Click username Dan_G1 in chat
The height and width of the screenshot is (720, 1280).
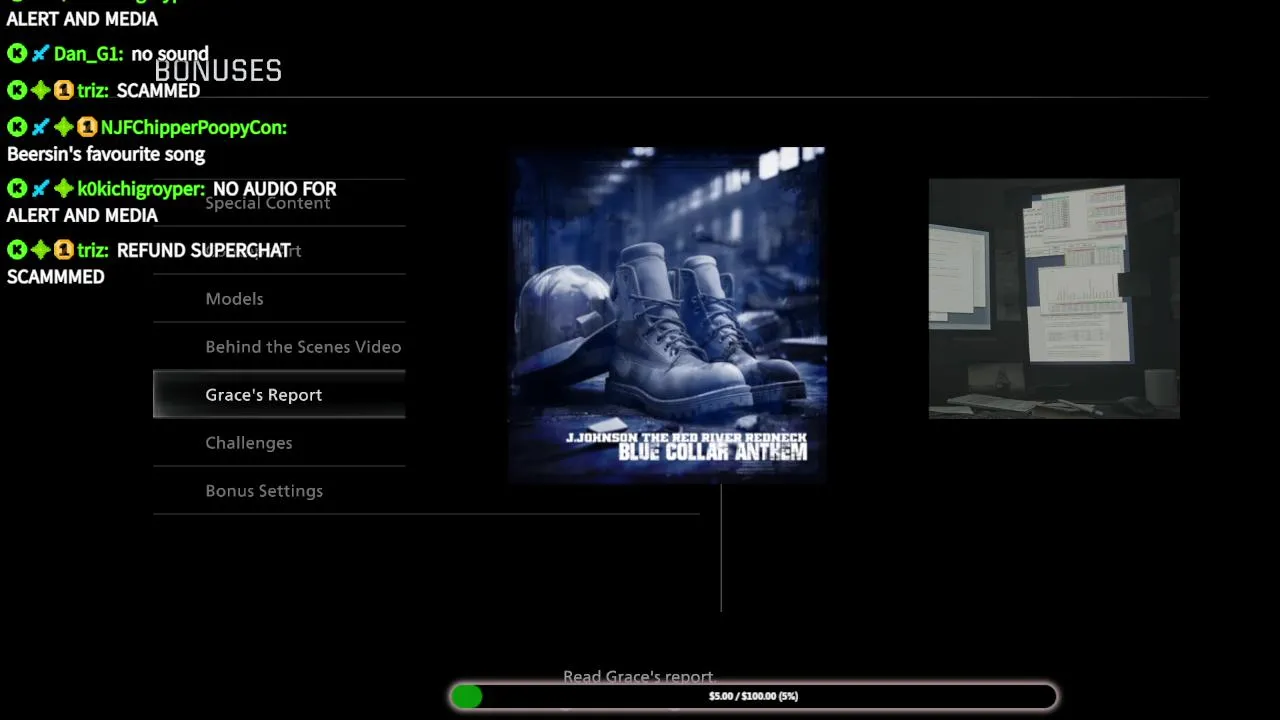pos(88,54)
